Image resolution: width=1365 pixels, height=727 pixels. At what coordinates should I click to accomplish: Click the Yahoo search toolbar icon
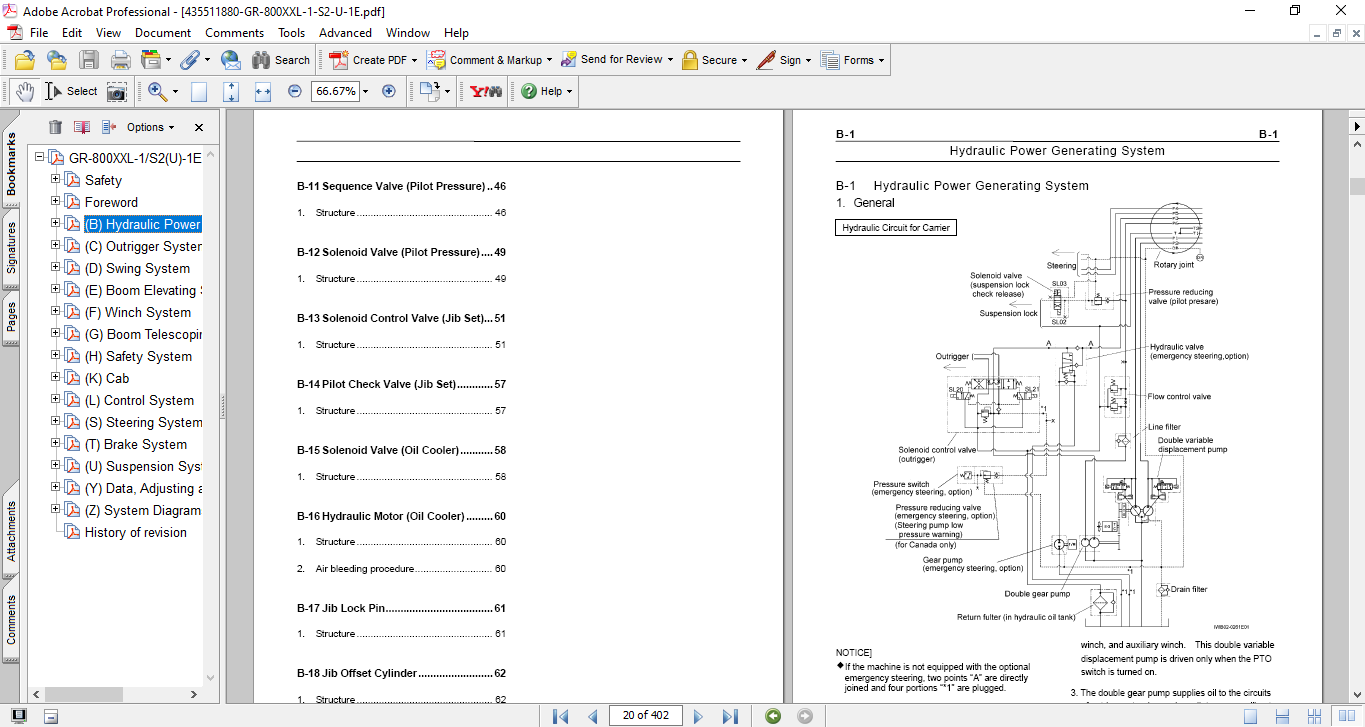[486, 91]
